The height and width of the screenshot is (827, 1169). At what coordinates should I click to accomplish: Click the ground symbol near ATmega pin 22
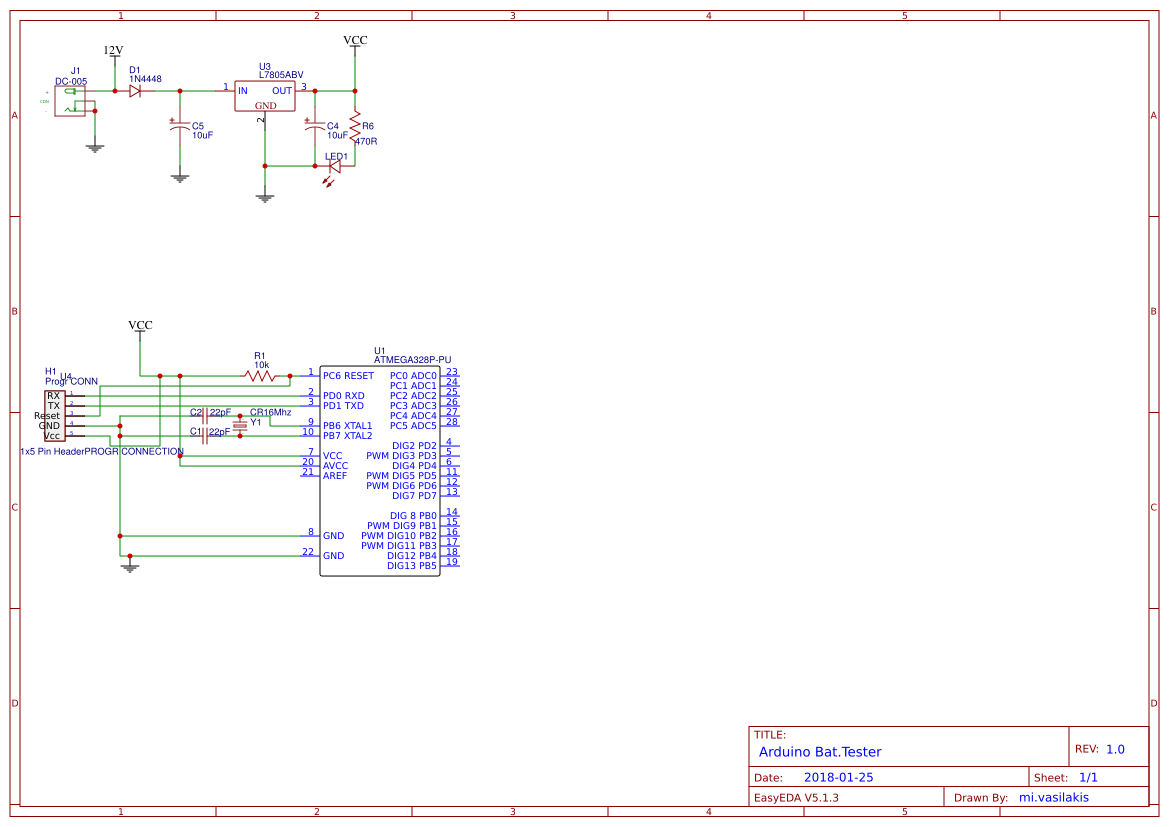[130, 567]
